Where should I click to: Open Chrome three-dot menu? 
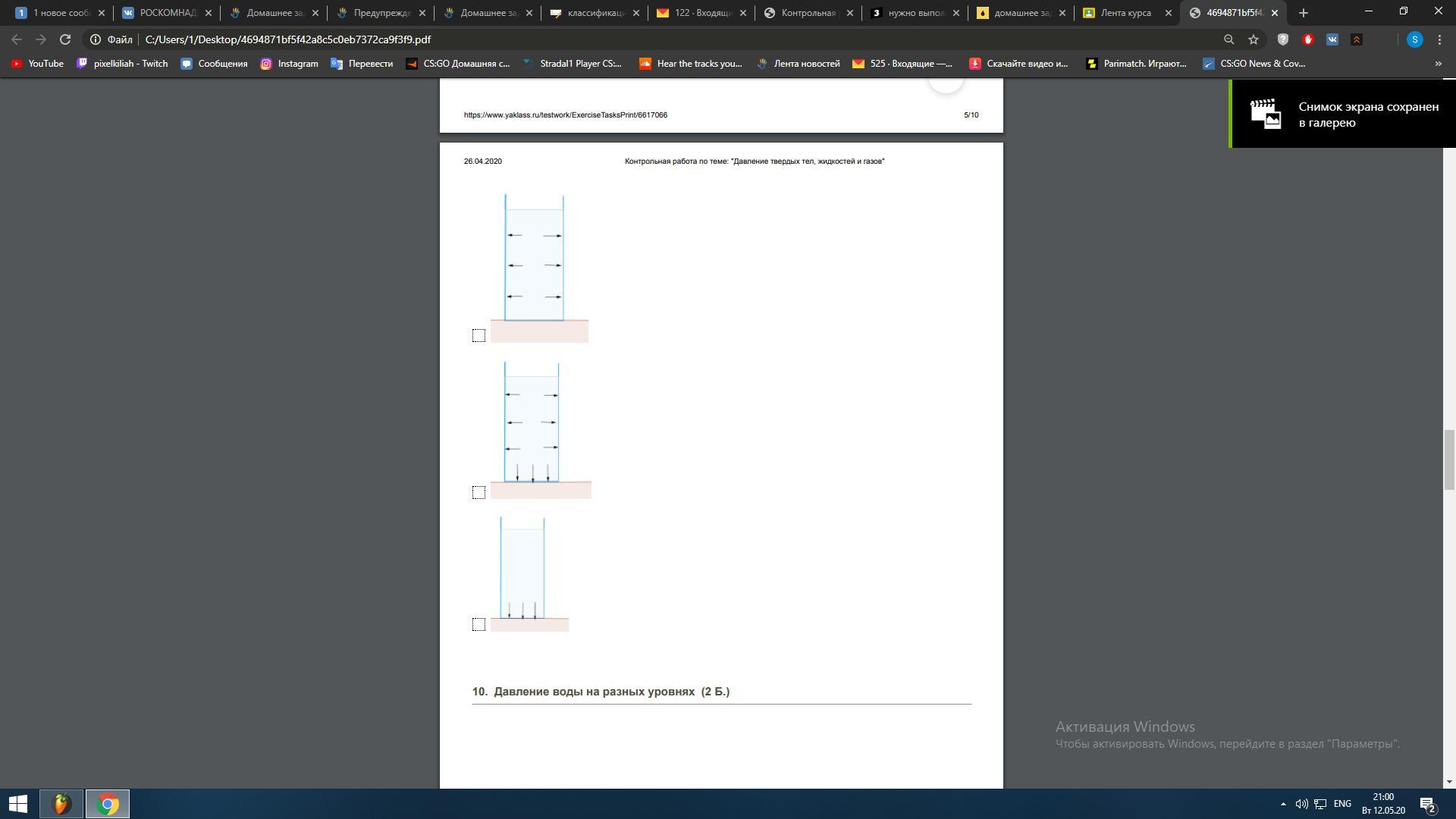(x=1439, y=39)
